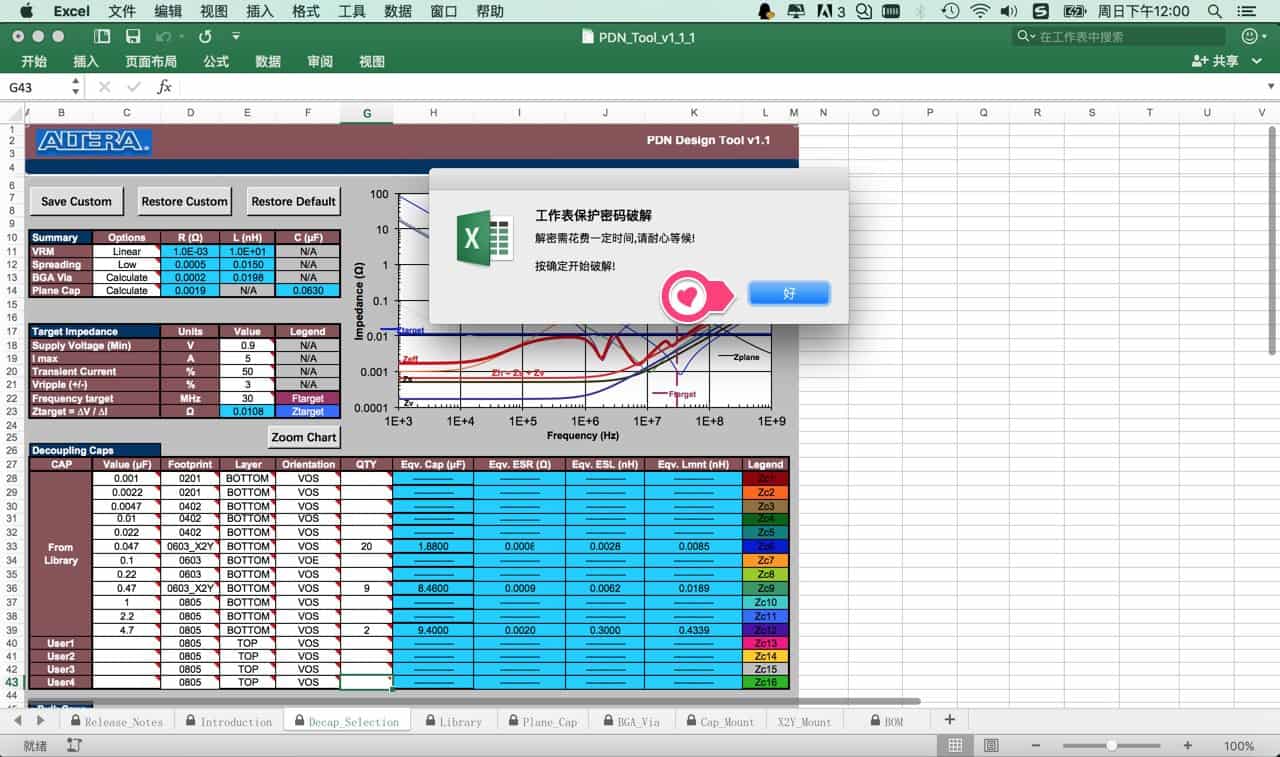
Task: Click the Zoom Chart button
Action: pyautogui.click(x=304, y=437)
